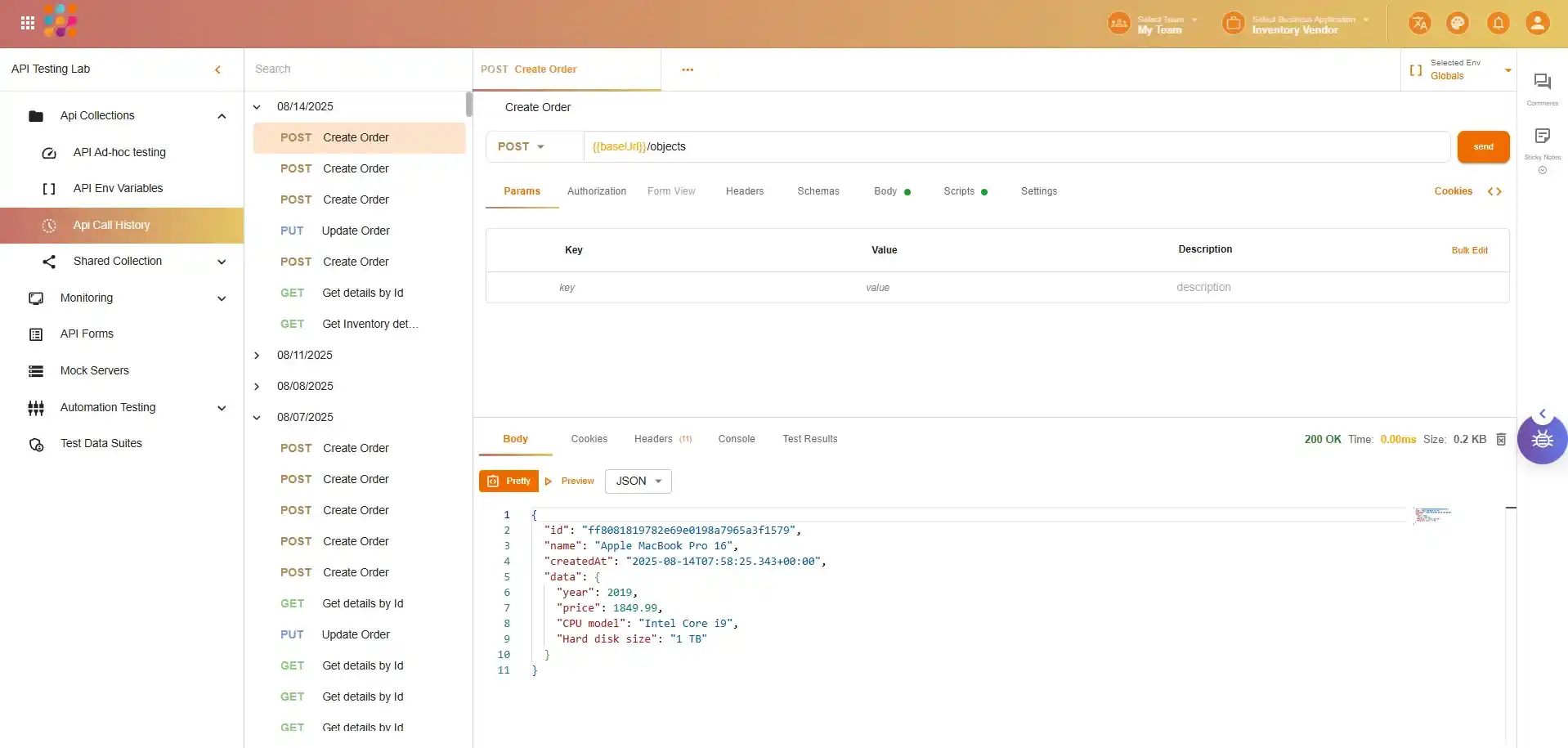Click the bug debugger floating icon

[x=1542, y=440]
